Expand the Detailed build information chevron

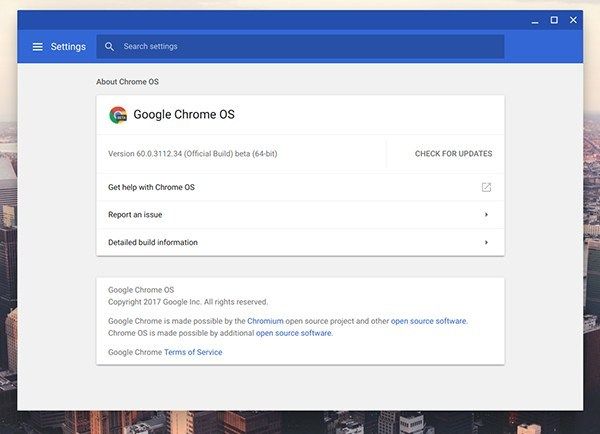[486, 242]
